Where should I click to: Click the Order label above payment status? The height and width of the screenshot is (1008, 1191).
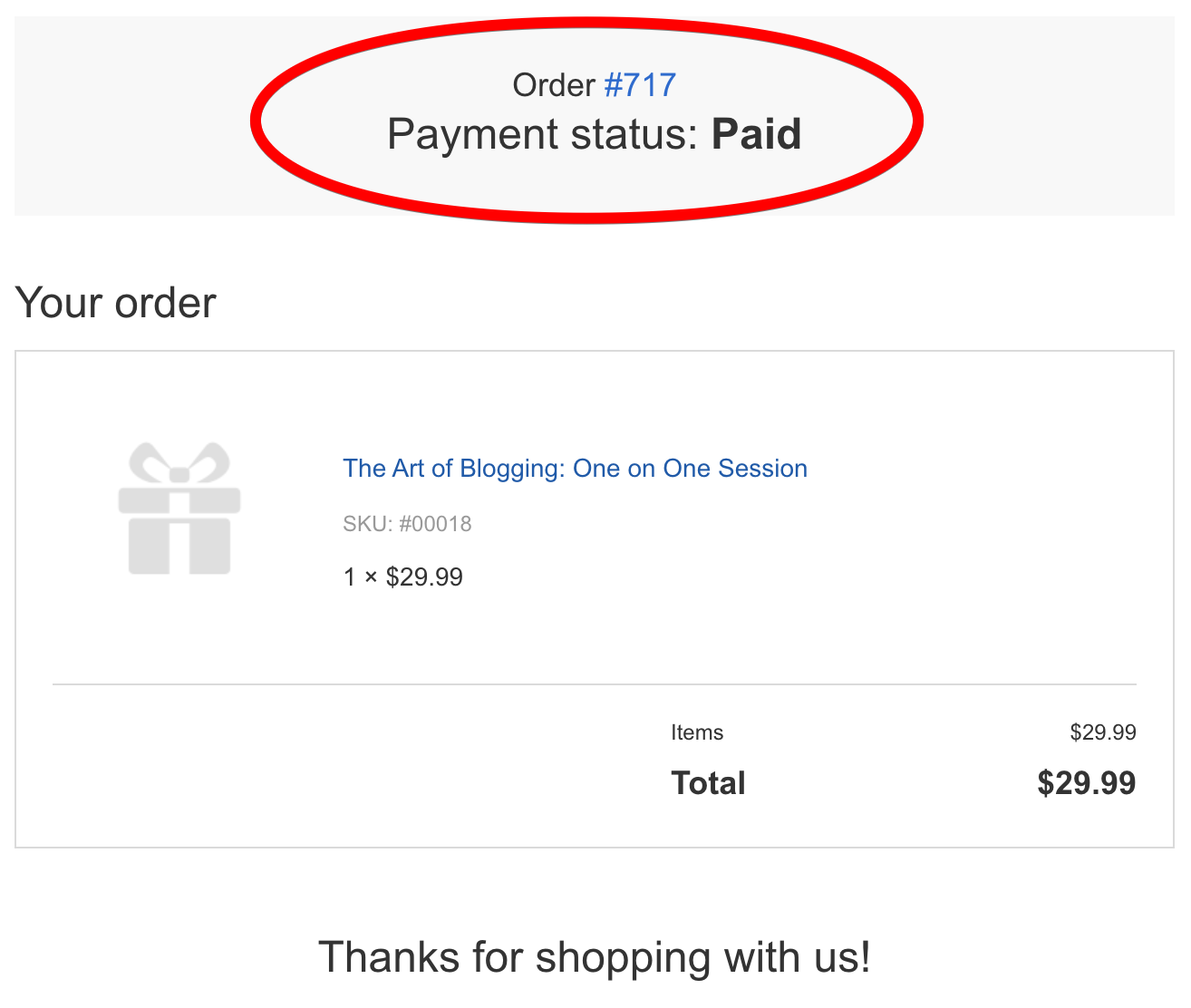click(555, 84)
